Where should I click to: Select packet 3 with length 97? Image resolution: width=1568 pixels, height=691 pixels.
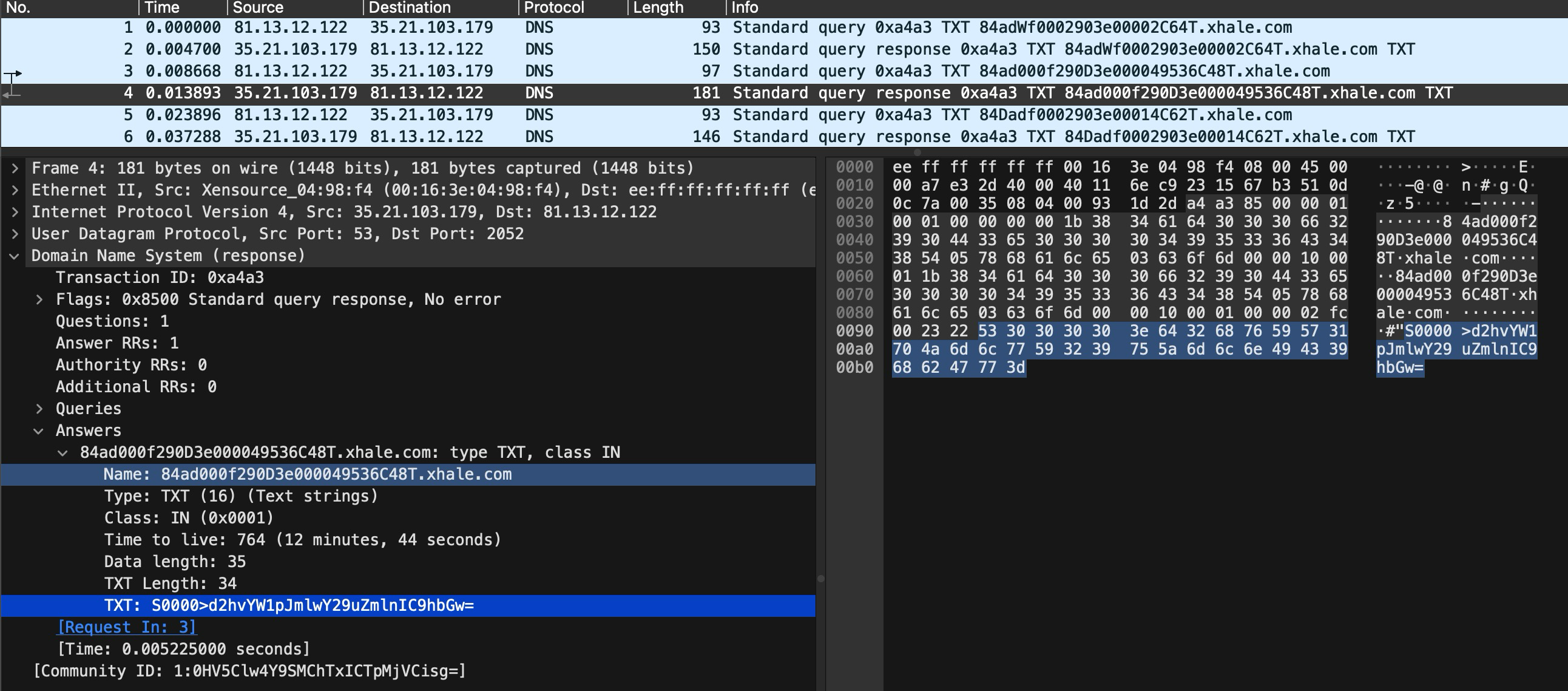784,71
